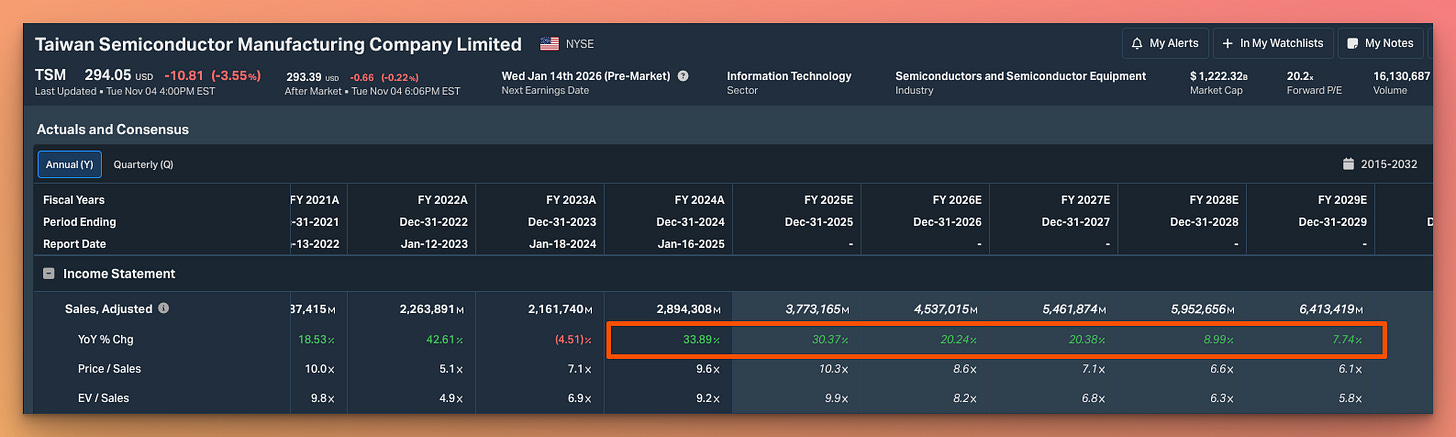Add to In My Watchlists button
The height and width of the screenshot is (437, 1456).
1273,43
